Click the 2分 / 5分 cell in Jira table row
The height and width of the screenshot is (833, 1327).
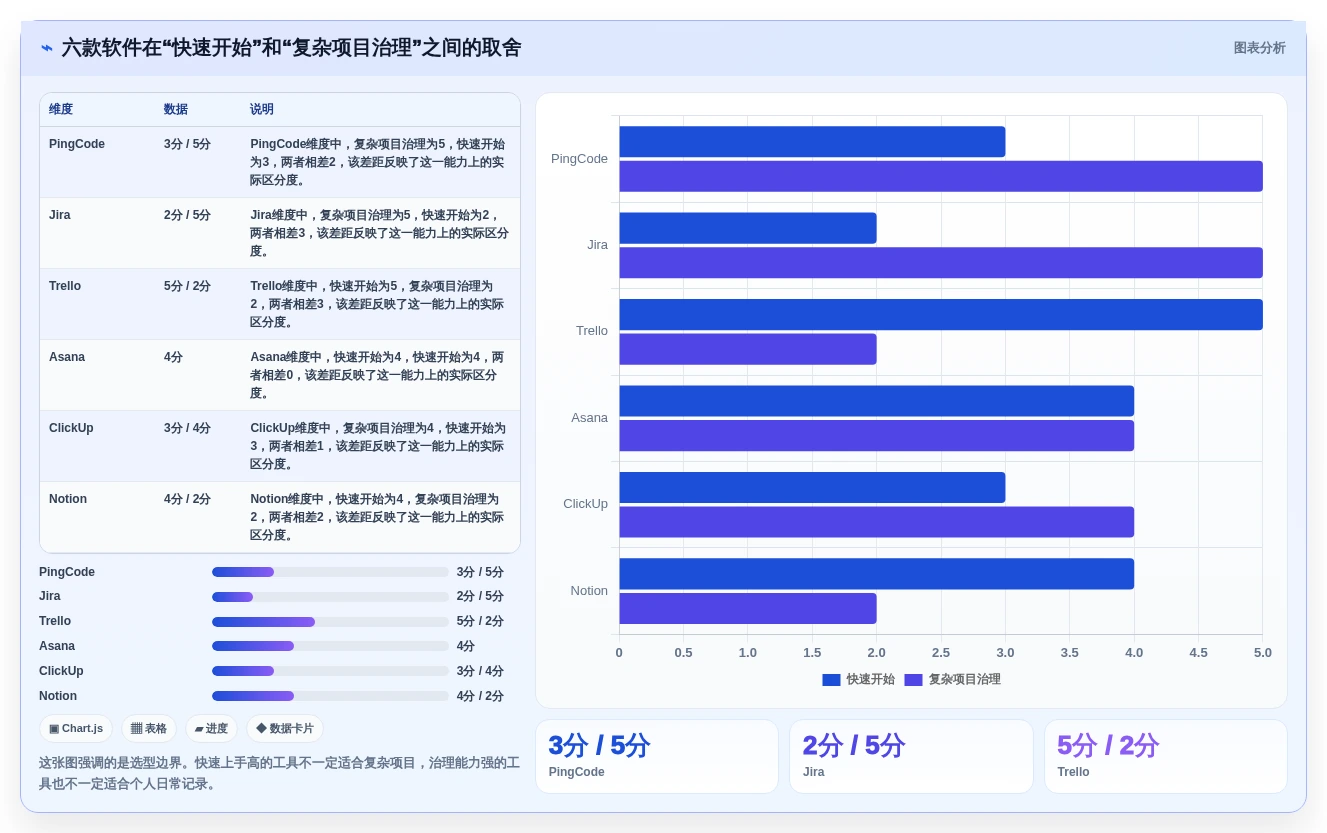[x=187, y=215]
